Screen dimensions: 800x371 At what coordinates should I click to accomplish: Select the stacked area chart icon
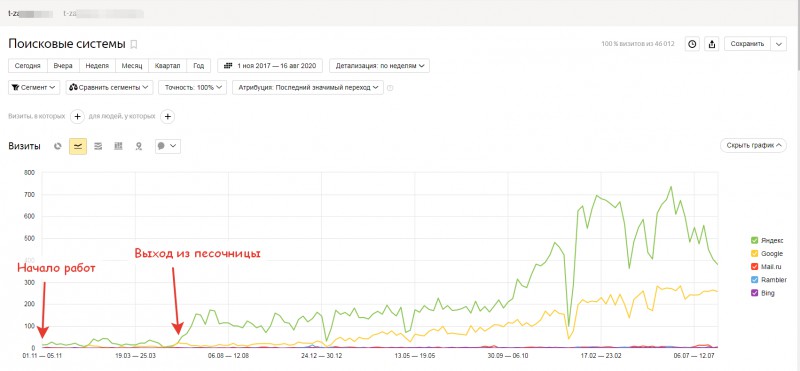[x=98, y=146]
